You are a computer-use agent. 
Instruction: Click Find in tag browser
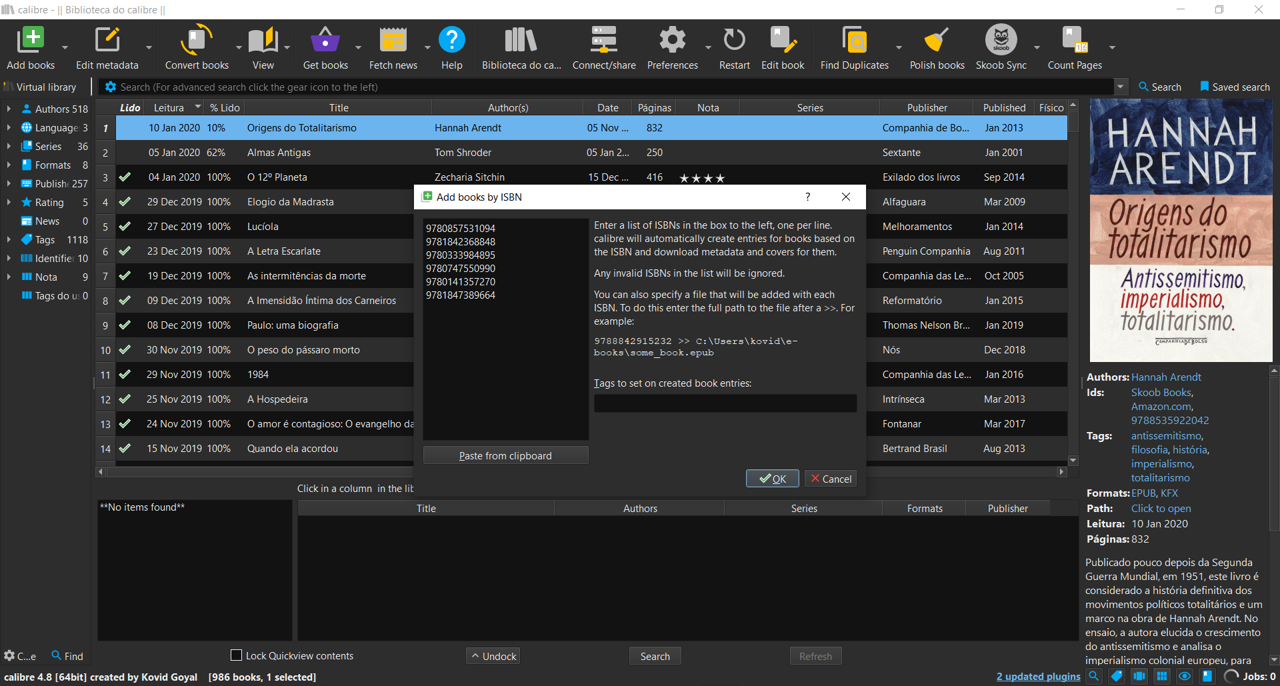click(x=67, y=656)
